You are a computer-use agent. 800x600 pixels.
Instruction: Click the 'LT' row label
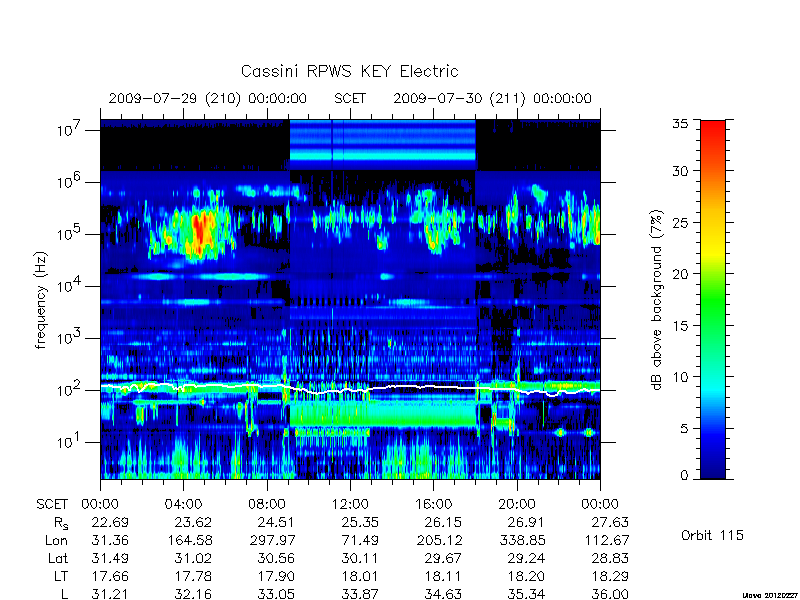click(x=61, y=576)
